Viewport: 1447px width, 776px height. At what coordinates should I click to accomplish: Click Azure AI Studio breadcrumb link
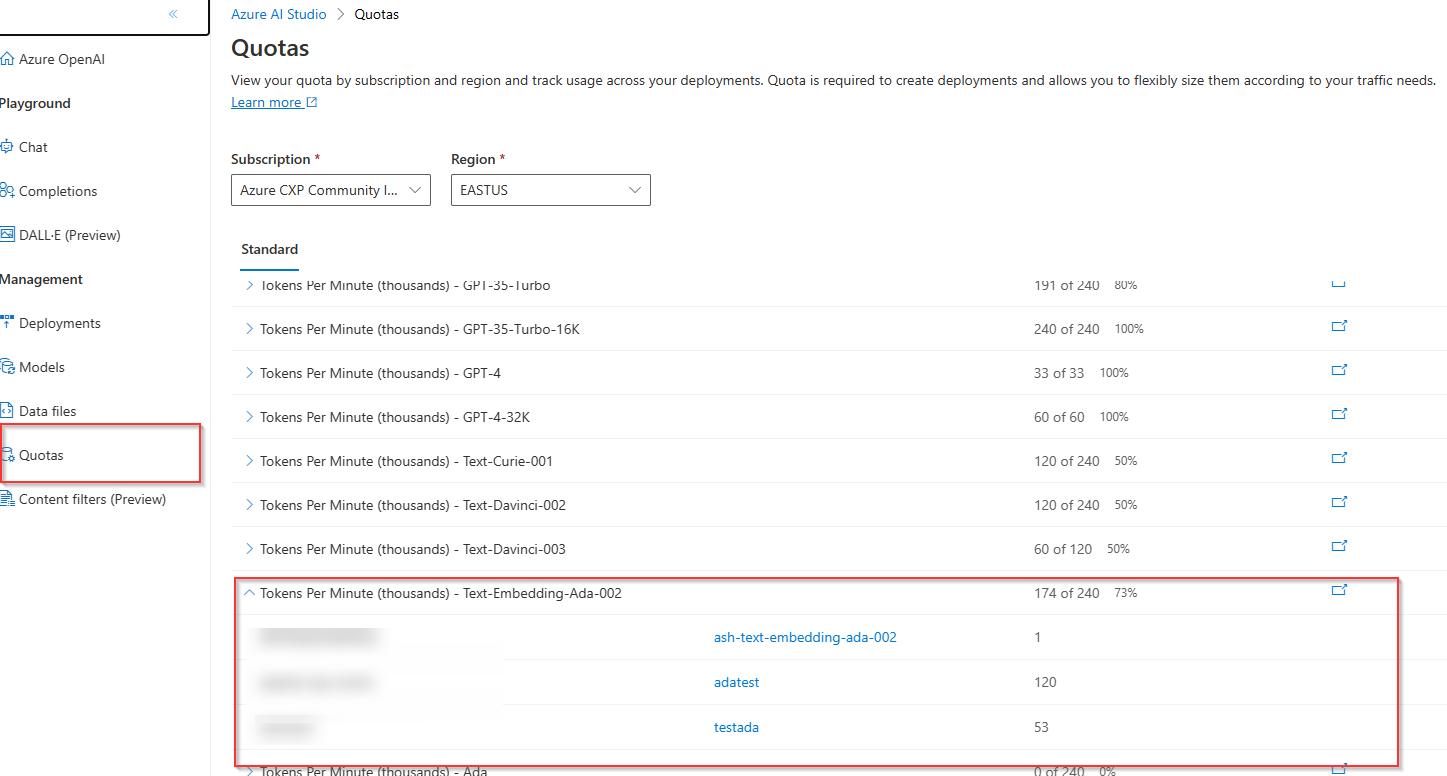coord(279,14)
